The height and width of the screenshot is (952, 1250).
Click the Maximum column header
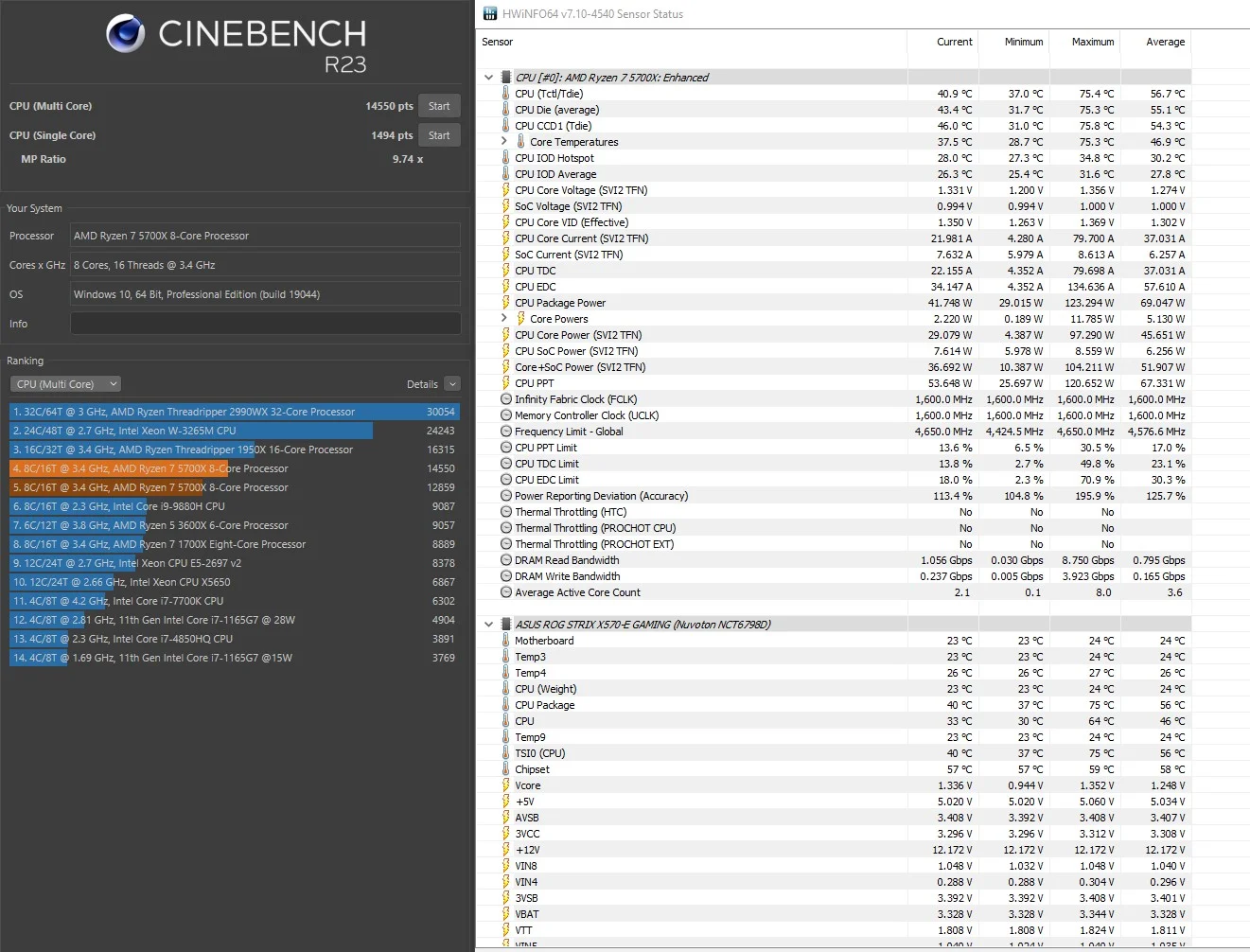tap(1093, 42)
